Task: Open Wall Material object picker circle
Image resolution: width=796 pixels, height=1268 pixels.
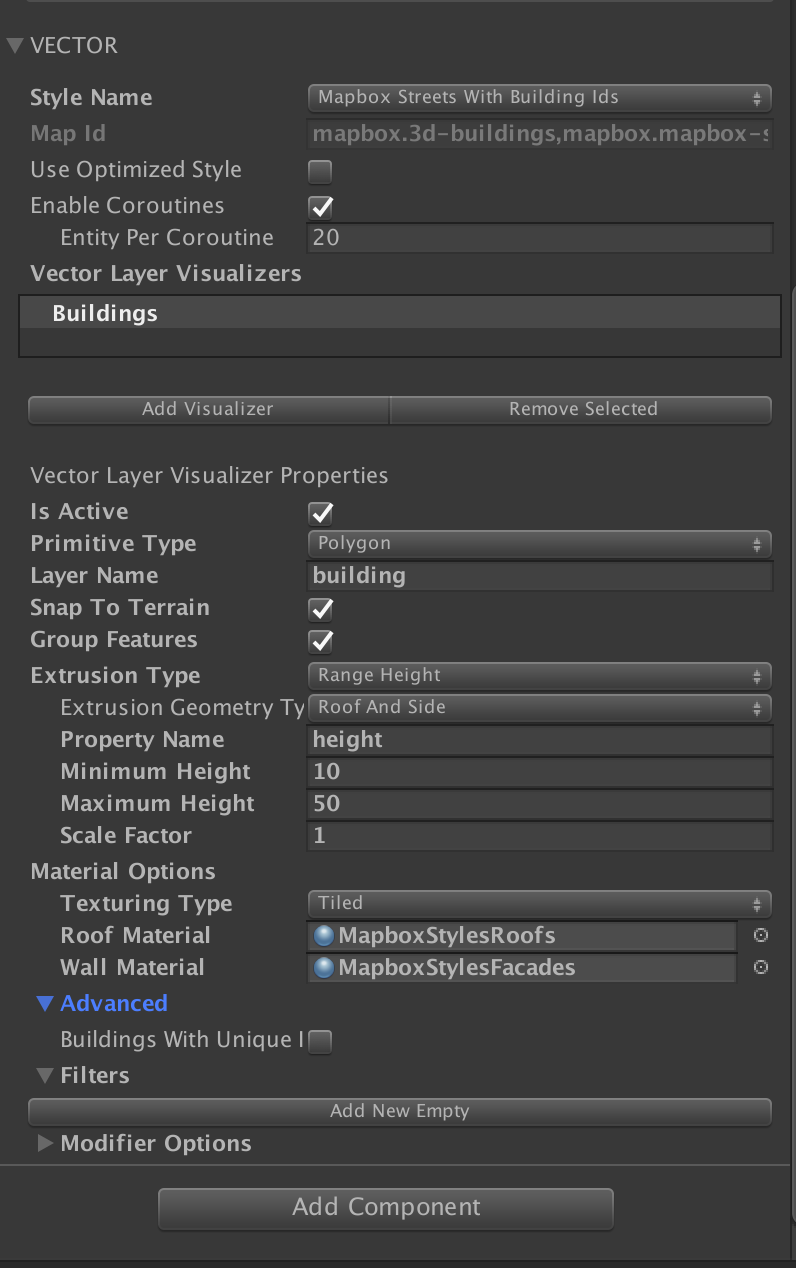Action: click(761, 968)
